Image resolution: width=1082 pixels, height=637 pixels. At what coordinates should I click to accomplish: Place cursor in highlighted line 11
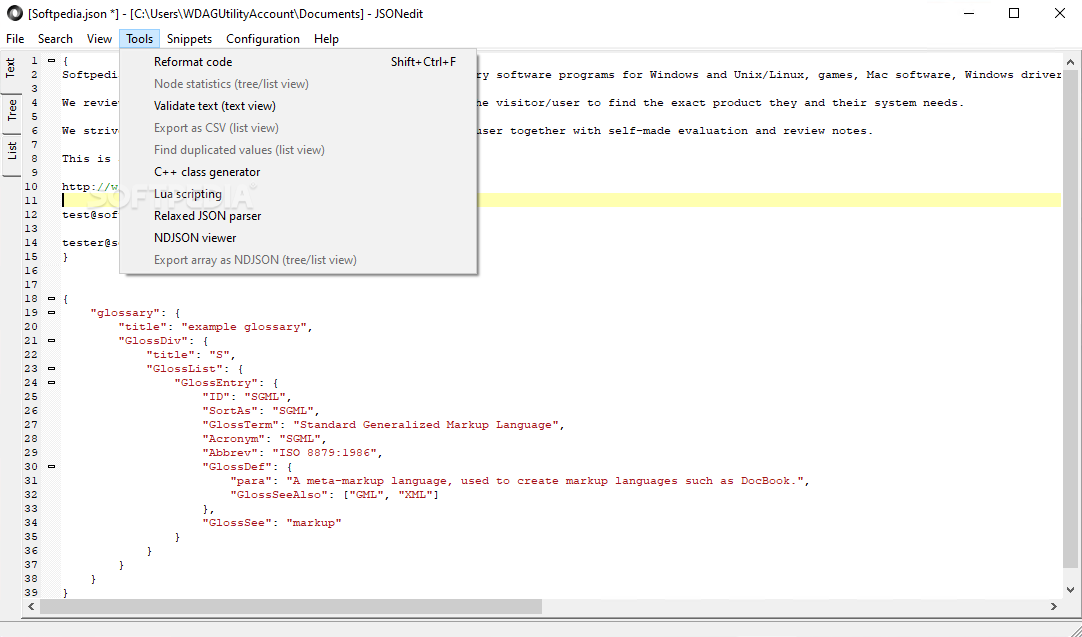561,201
